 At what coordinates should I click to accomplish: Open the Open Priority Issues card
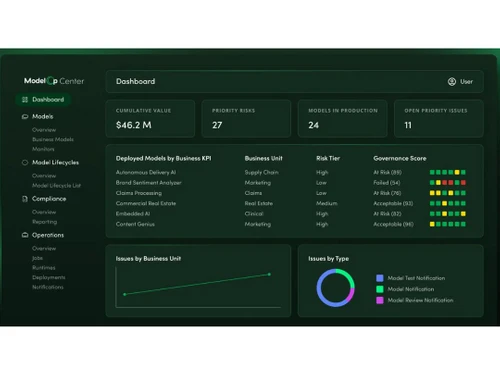(439, 119)
